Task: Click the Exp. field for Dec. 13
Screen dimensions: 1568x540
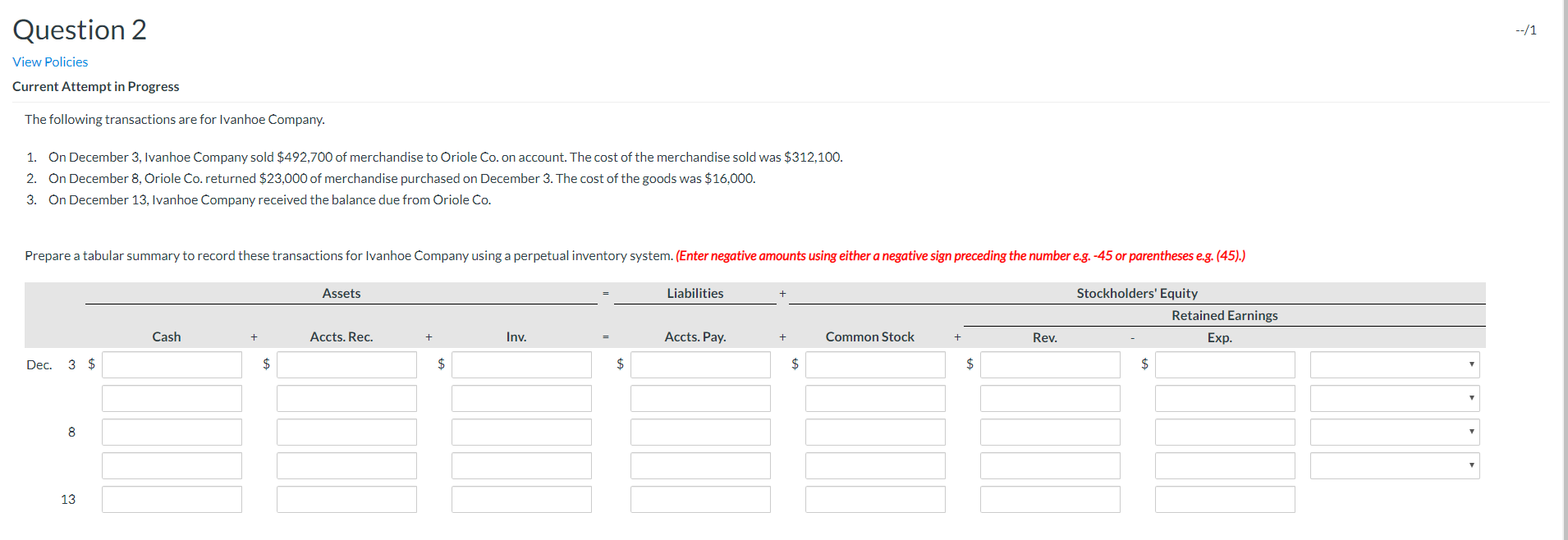Action: [1225, 499]
